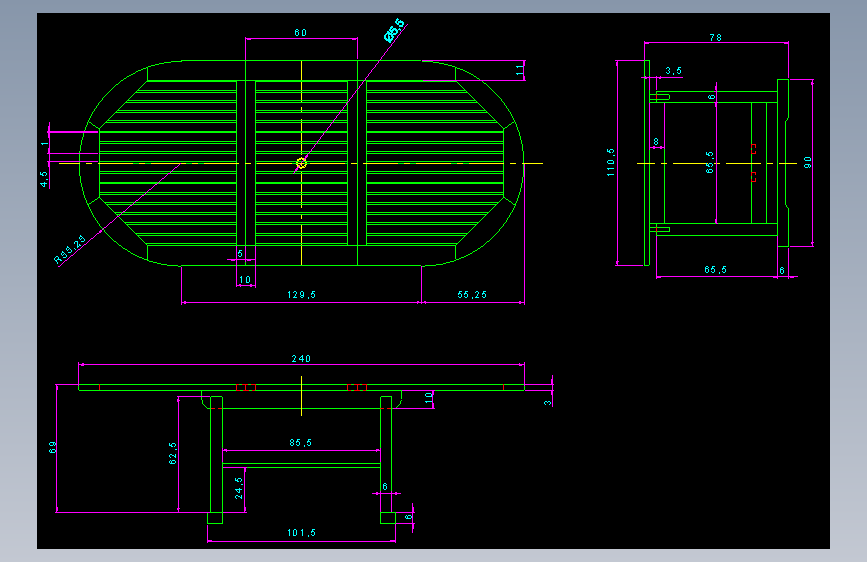Click the "110,5" vertical dimension text

tap(610, 162)
